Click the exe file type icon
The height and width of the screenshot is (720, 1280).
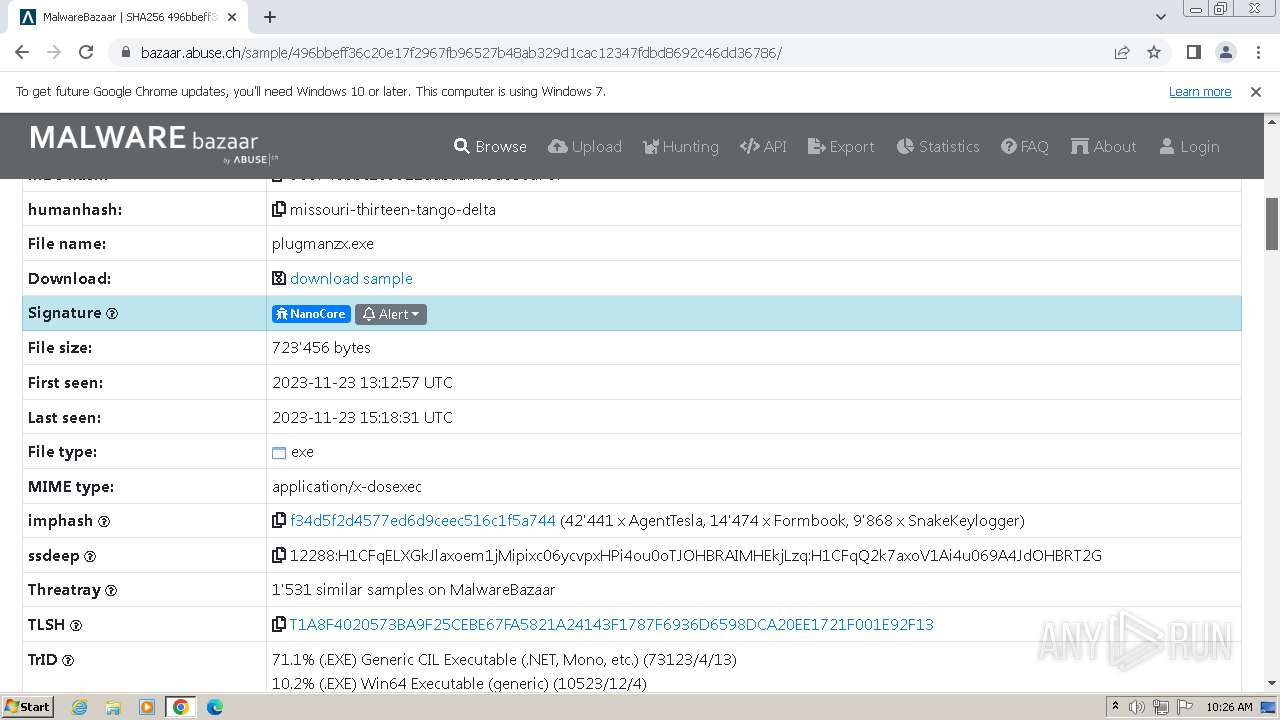[279, 453]
